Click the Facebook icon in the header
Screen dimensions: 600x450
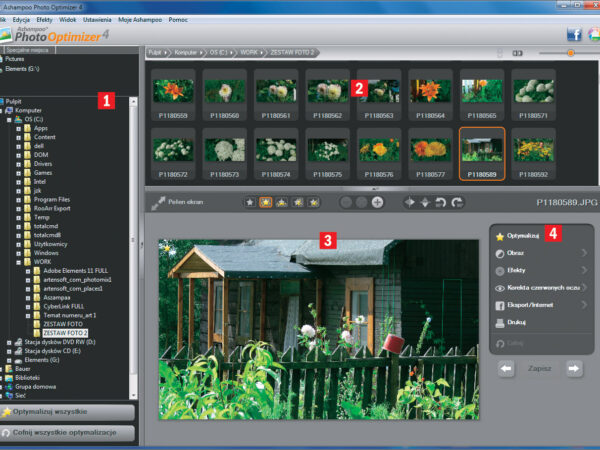575,34
